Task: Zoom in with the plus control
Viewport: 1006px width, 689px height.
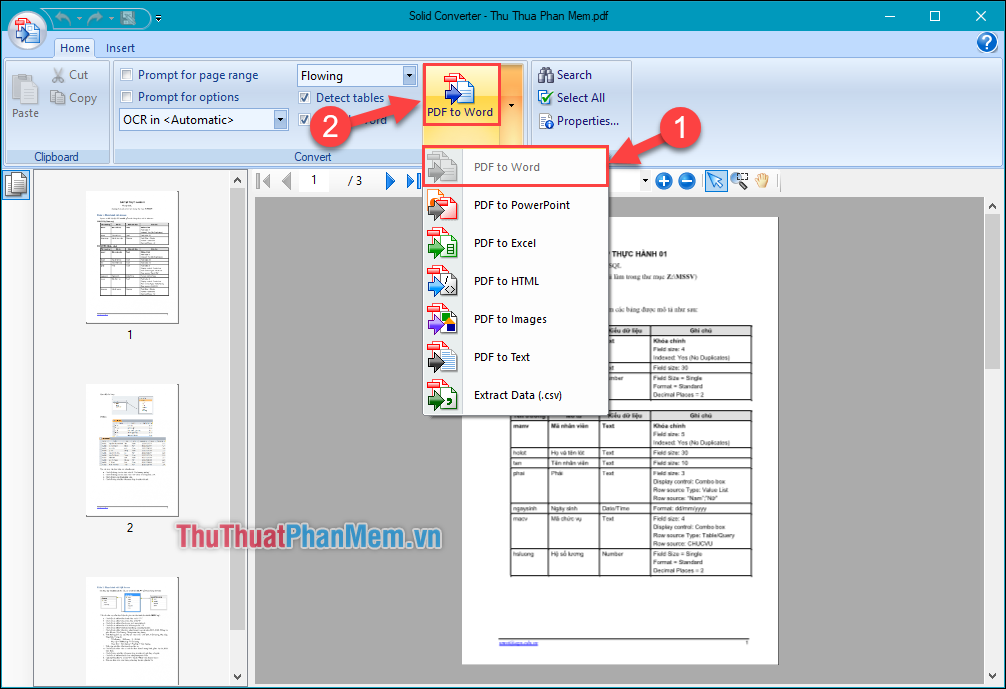Action: pyautogui.click(x=663, y=181)
